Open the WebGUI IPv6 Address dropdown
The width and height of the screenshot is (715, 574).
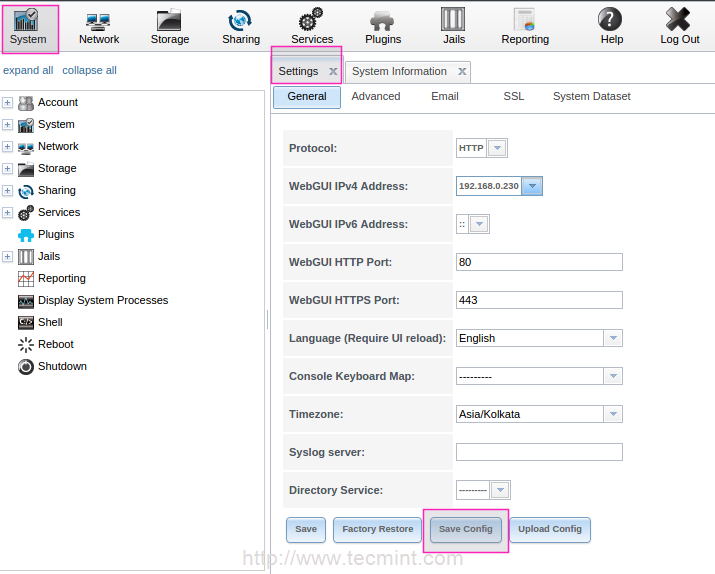pyautogui.click(x=479, y=224)
